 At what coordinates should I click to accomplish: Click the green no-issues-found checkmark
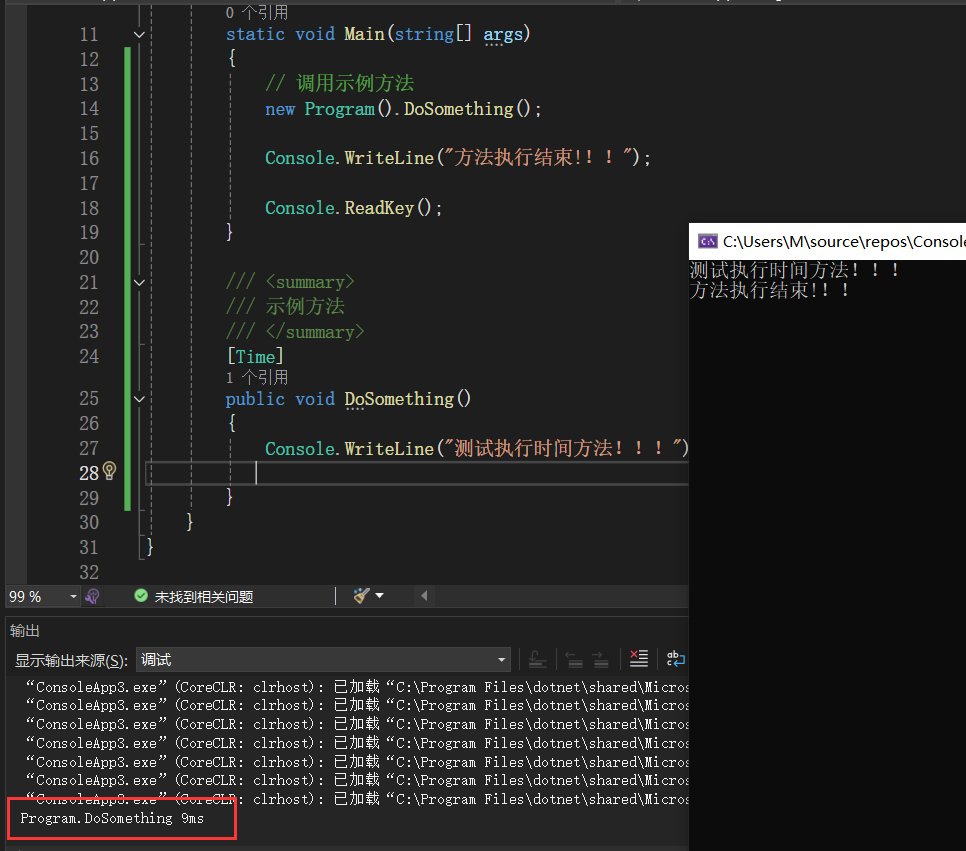point(140,596)
